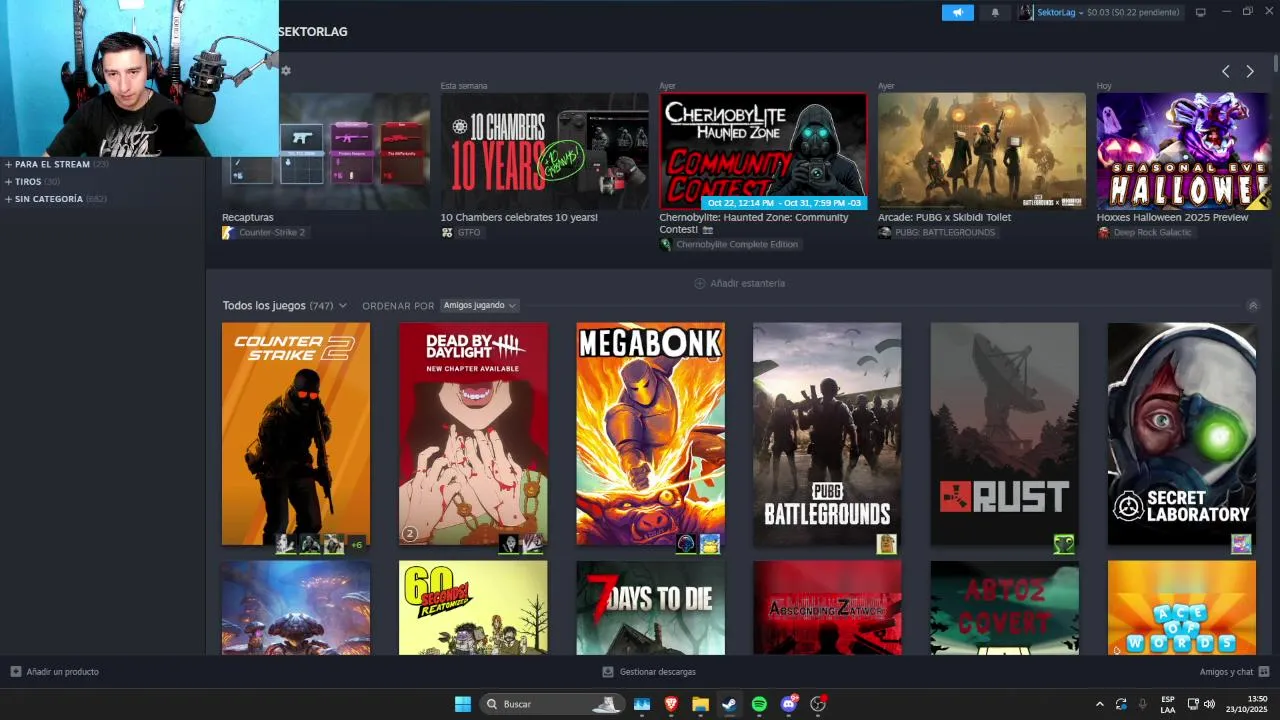This screenshot has height=720, width=1280.
Task: Click friend avatar on Secret Laboratory cover
Action: (1241, 544)
